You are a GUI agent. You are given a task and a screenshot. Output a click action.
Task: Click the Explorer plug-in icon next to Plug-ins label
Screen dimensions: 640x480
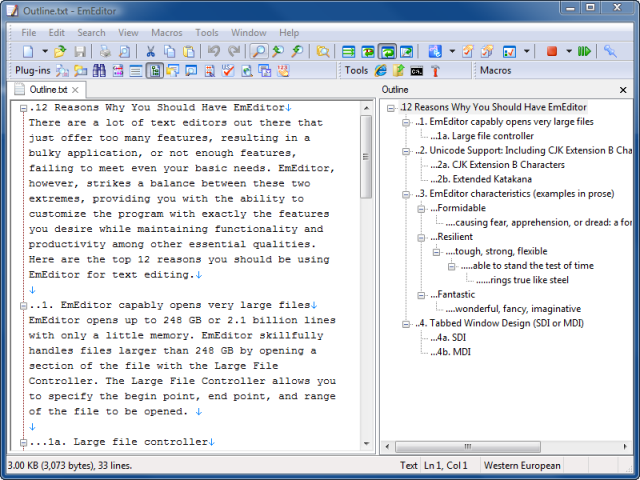coord(62,71)
